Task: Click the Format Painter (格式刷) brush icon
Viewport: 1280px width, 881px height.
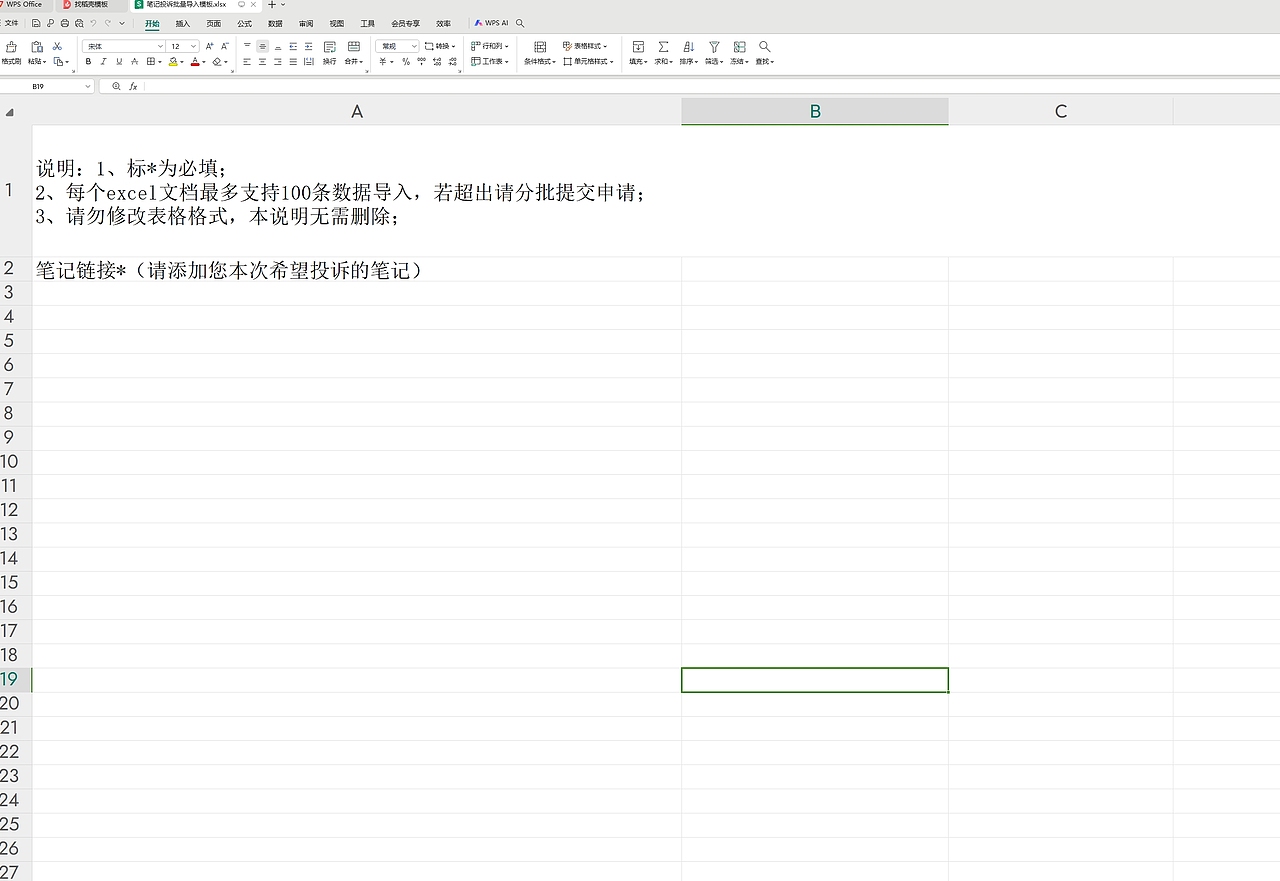Action: [11, 47]
